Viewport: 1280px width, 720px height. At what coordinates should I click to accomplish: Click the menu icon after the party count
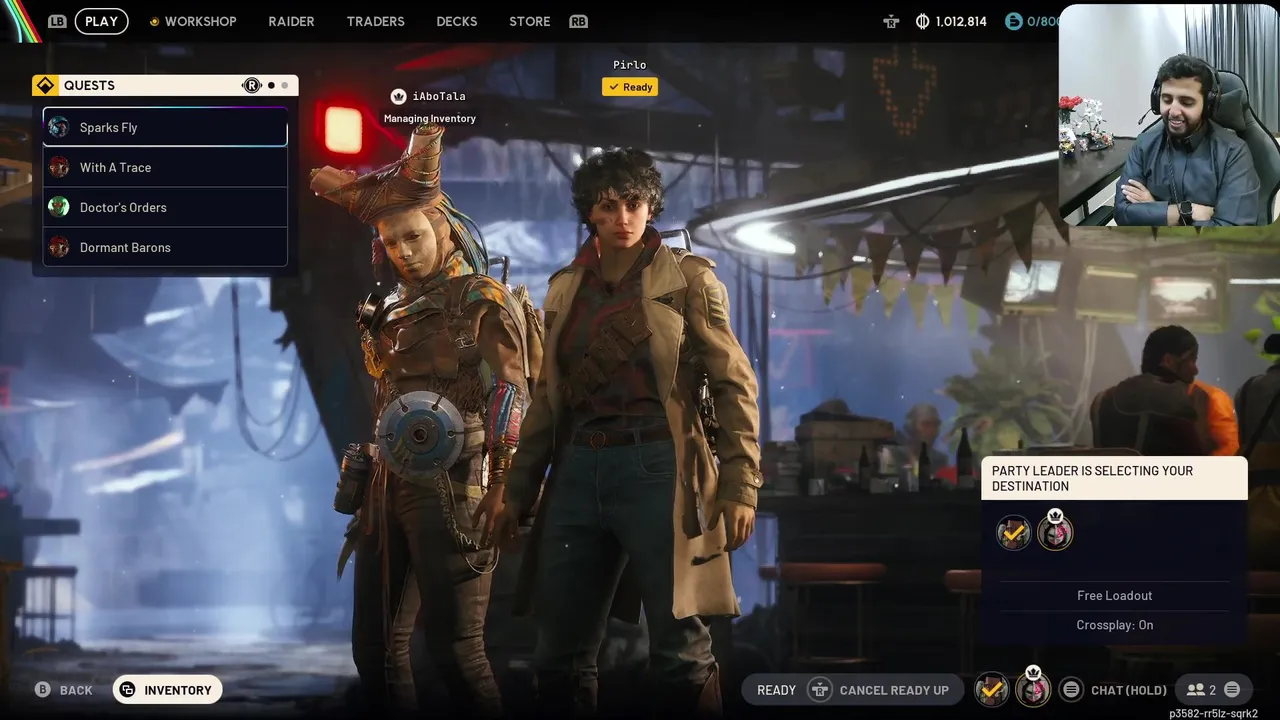pyautogui.click(x=1232, y=690)
